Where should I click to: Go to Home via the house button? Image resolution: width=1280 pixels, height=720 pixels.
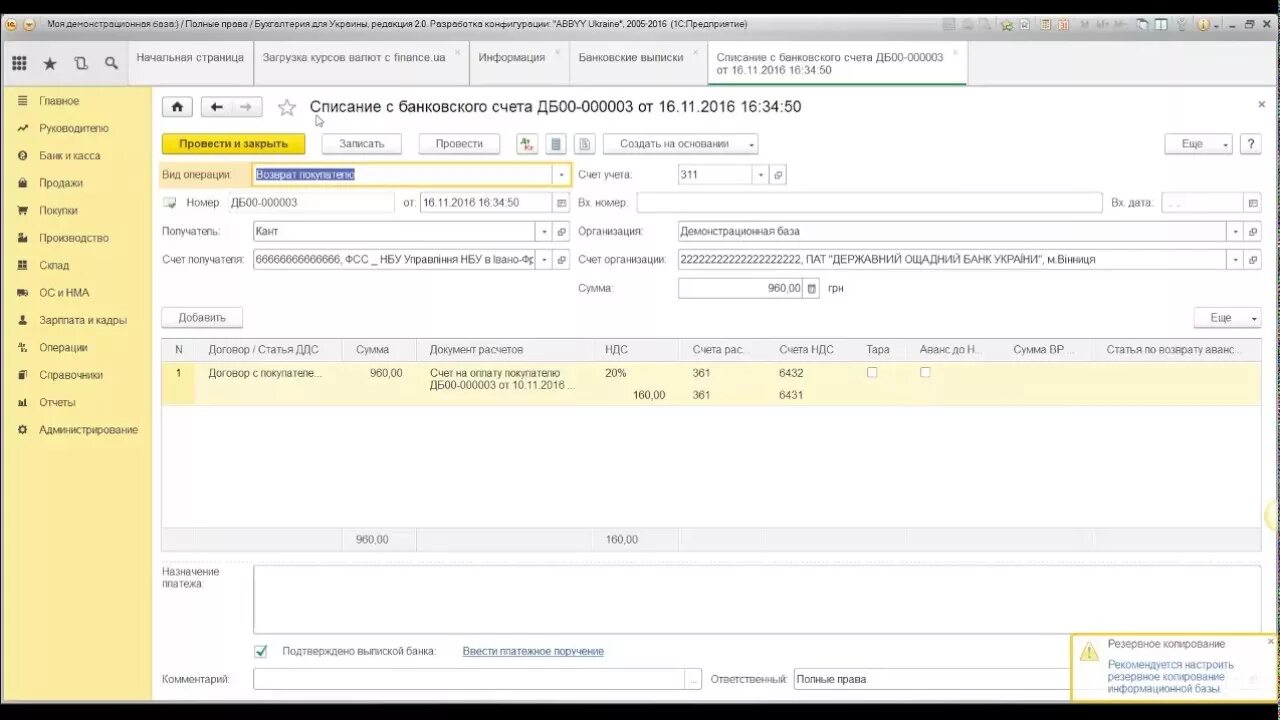tap(177, 107)
